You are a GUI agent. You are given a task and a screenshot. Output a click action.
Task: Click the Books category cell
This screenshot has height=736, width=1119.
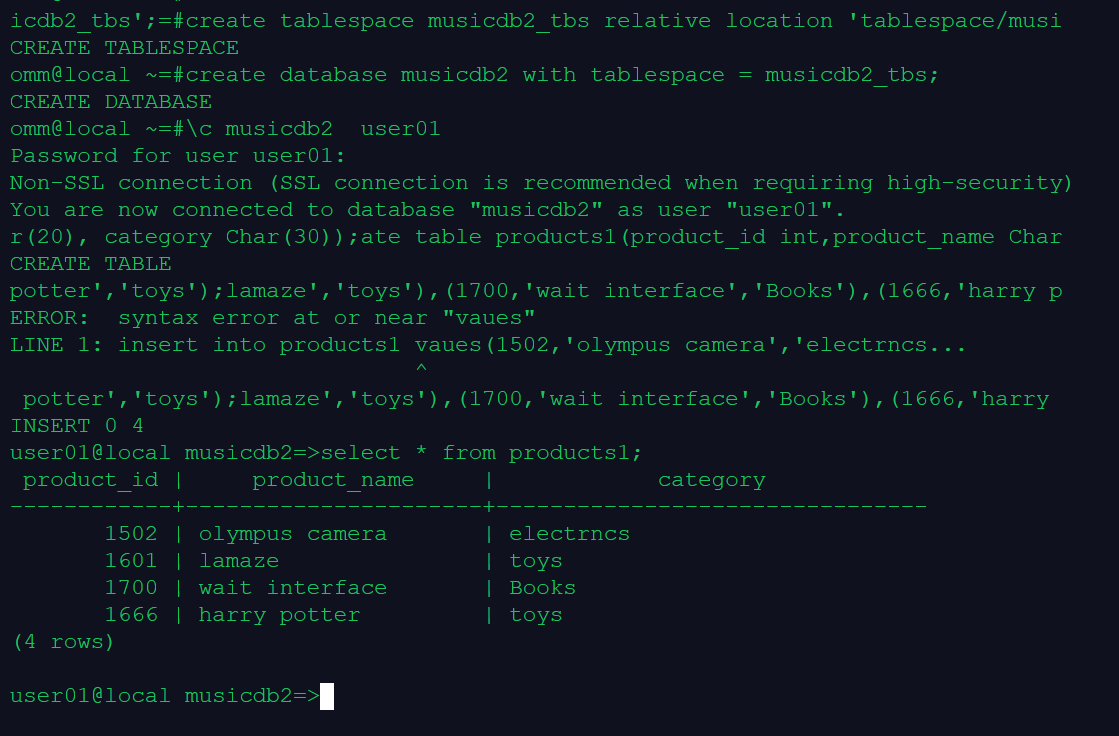click(542, 588)
